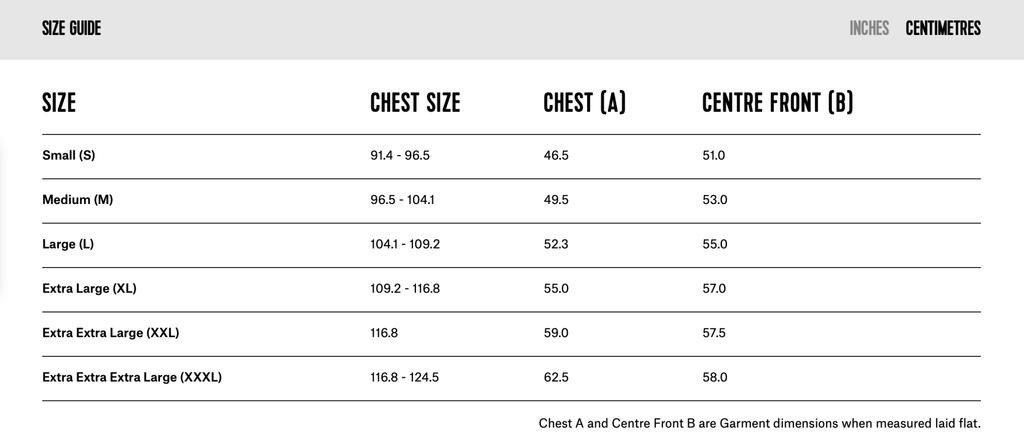Screen dimensions: 1024x437
Task: Click the Extra Extra Large (XXL) label
Action: pyautogui.click(x=110, y=333)
